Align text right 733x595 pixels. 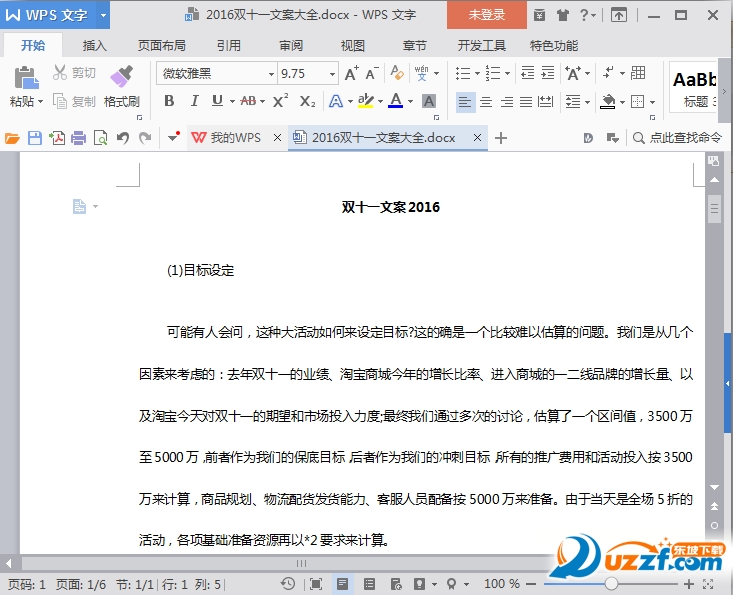tap(506, 101)
